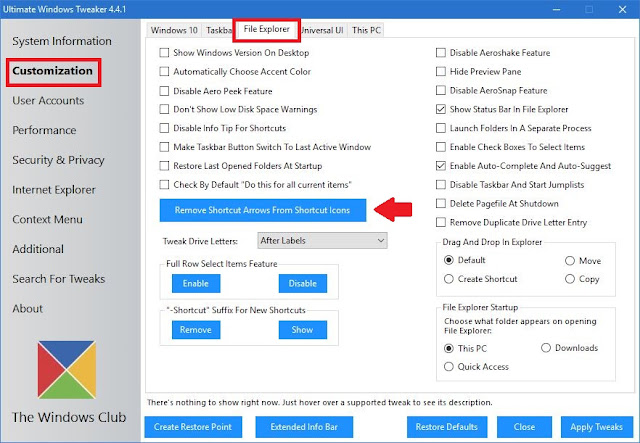This screenshot has height=443, width=640.
Task: Go to User Accounts section
Action: [x=48, y=100]
